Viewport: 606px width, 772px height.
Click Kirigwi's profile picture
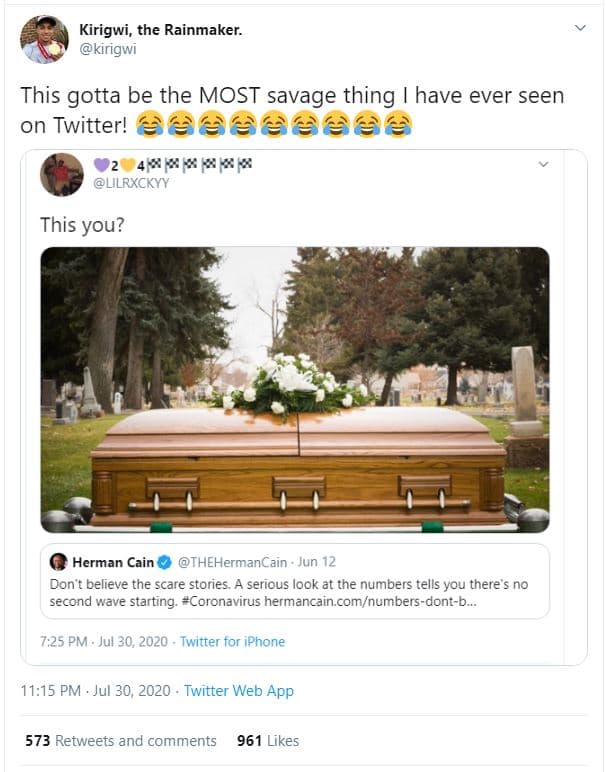[44, 39]
